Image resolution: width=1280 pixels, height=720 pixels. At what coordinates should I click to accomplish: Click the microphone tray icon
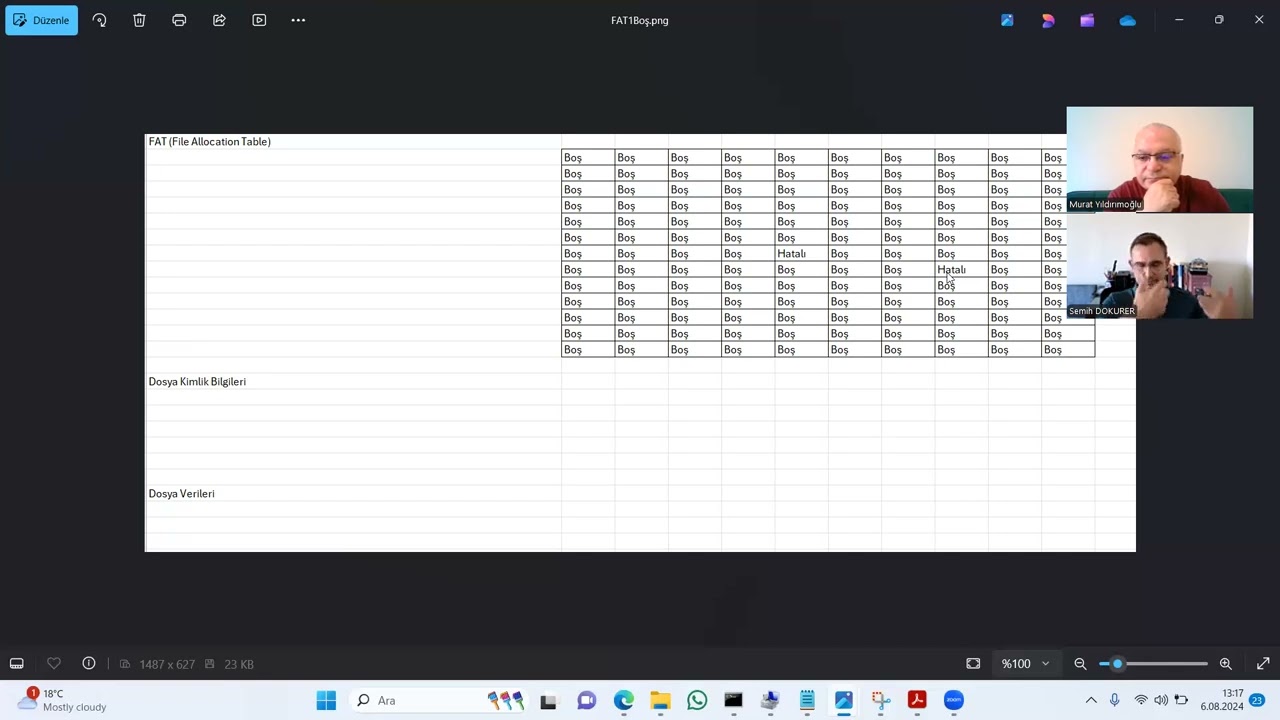1115,700
